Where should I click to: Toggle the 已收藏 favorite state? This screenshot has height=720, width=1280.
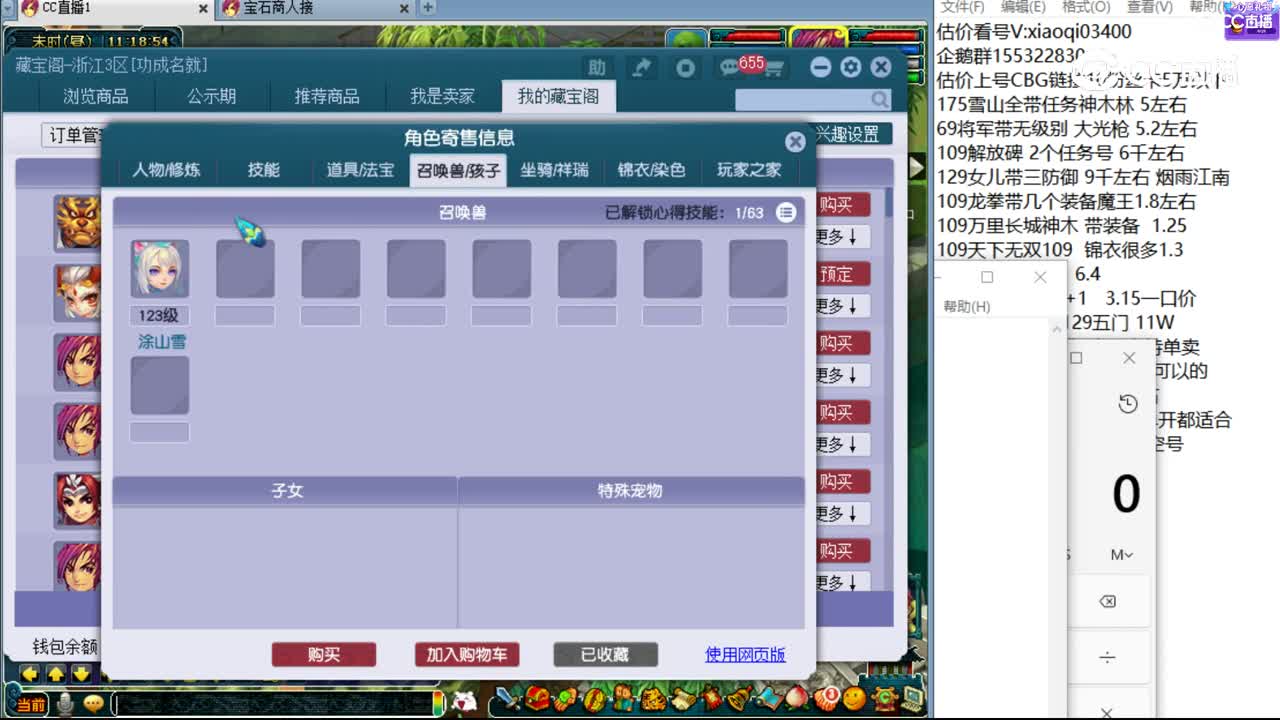(605, 654)
